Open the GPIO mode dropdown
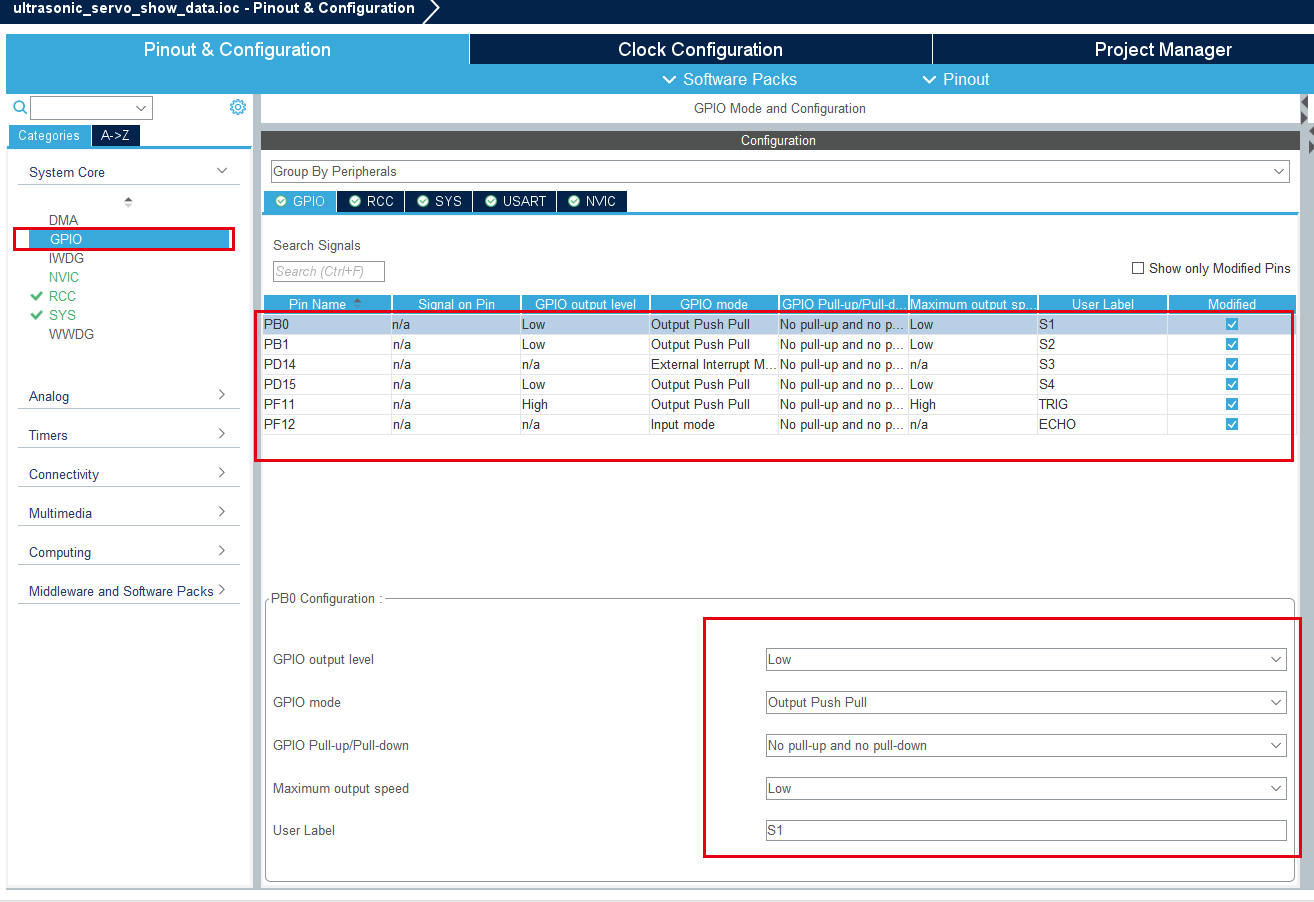The image size is (1314, 902). click(x=1026, y=703)
